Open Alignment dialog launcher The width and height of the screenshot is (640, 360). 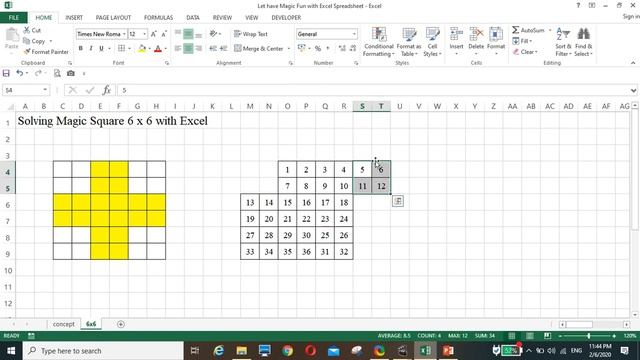(x=291, y=63)
